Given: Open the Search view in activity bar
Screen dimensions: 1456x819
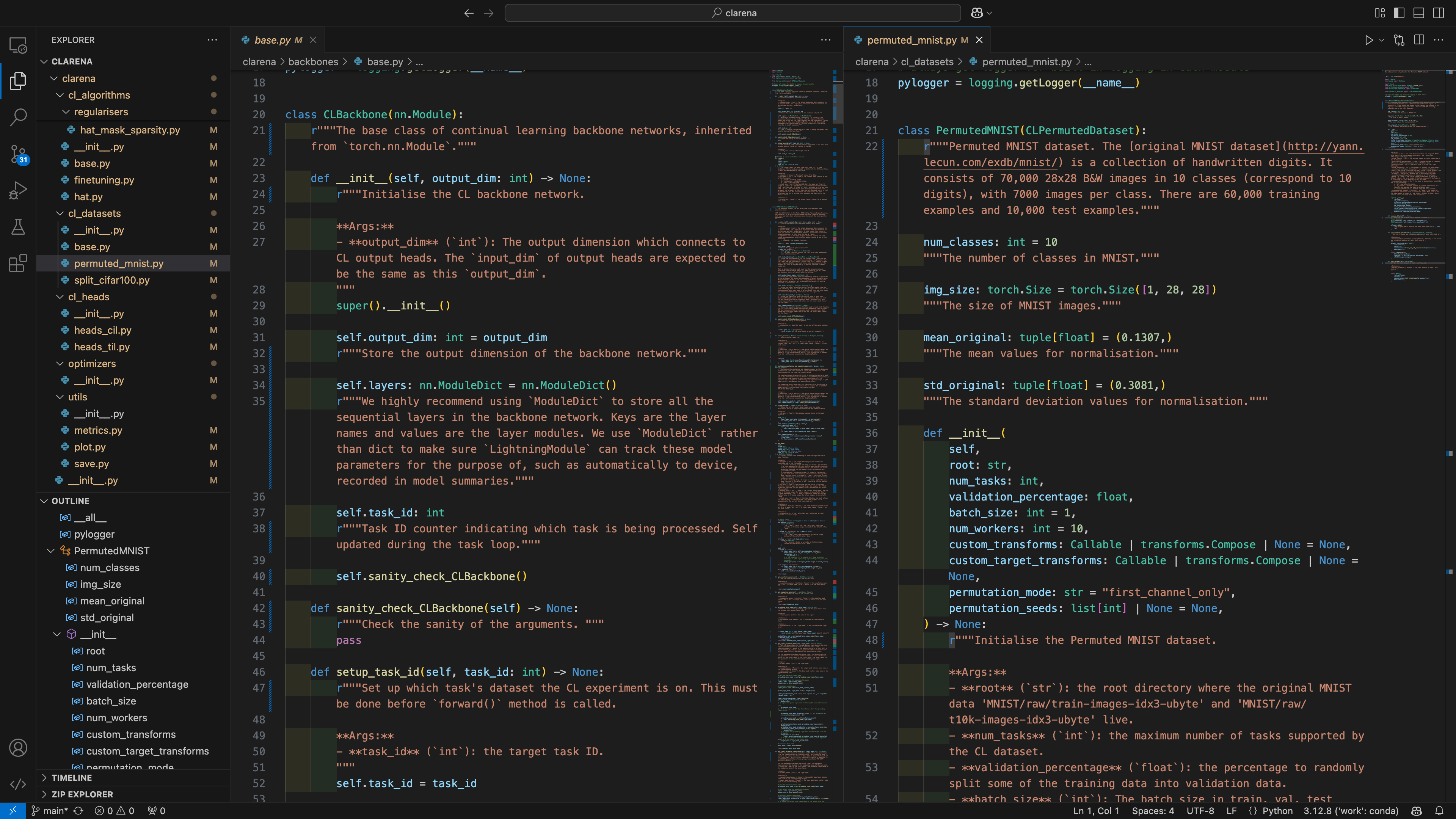Looking at the screenshot, I should tap(18, 117).
